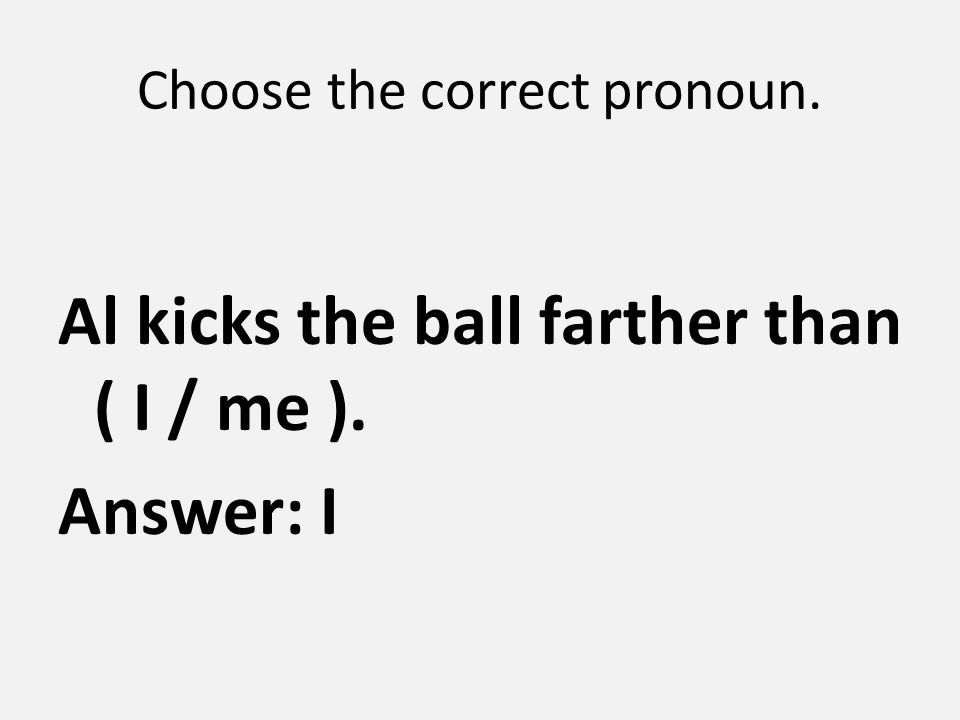The image size is (960, 720).
Task: Click "the" in the heading line
Action: click(x=366, y=91)
